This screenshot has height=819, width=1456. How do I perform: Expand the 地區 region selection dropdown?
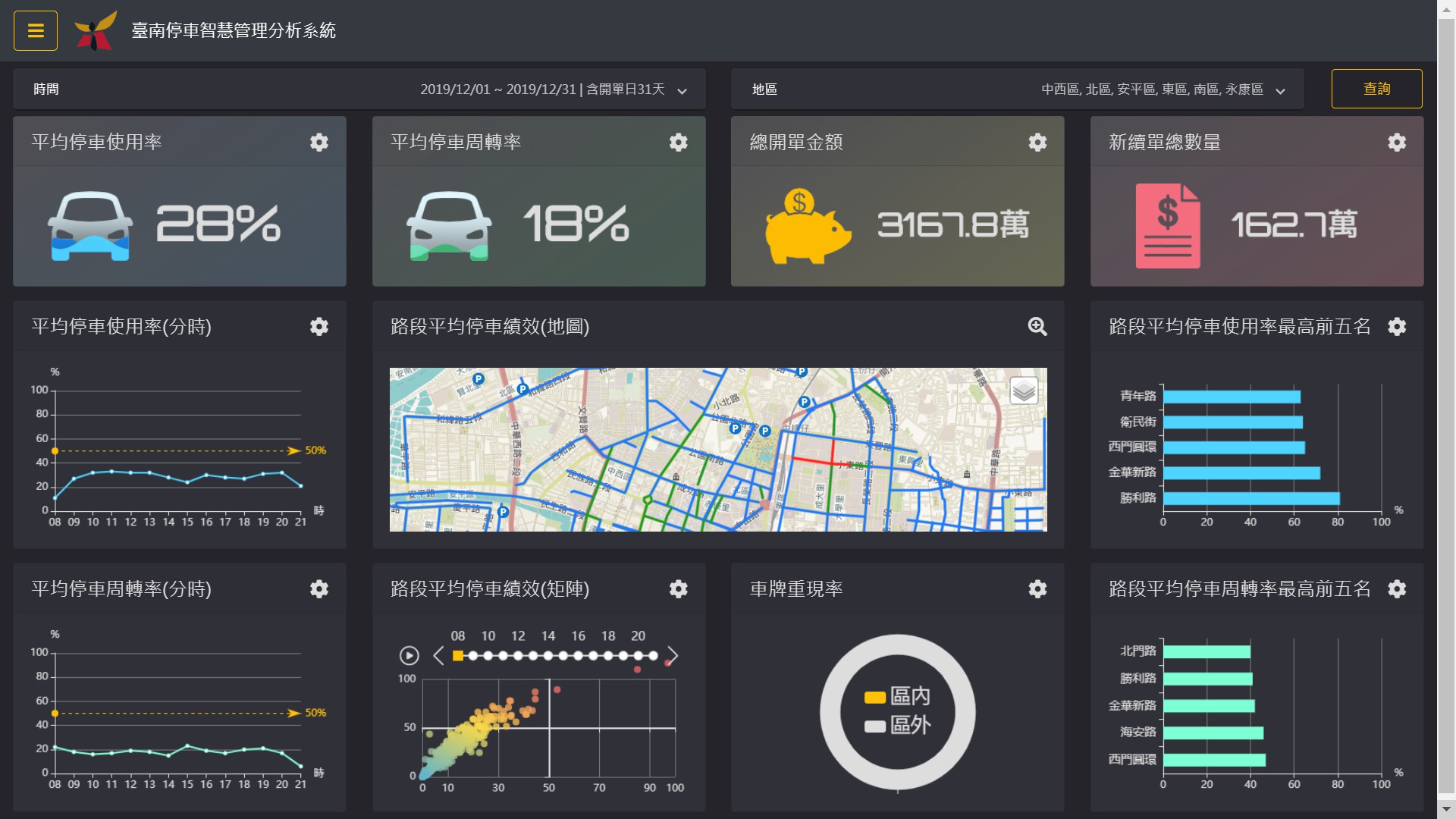click(1281, 90)
